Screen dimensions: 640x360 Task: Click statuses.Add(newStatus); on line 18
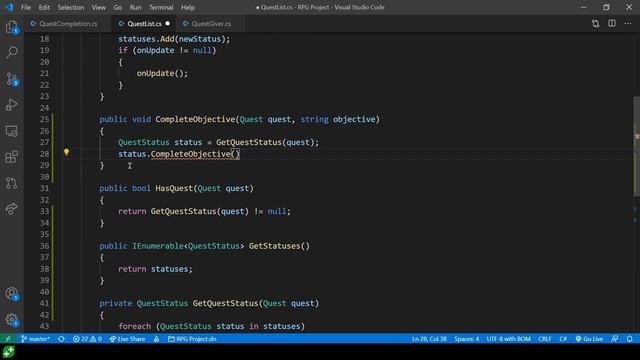(x=174, y=39)
